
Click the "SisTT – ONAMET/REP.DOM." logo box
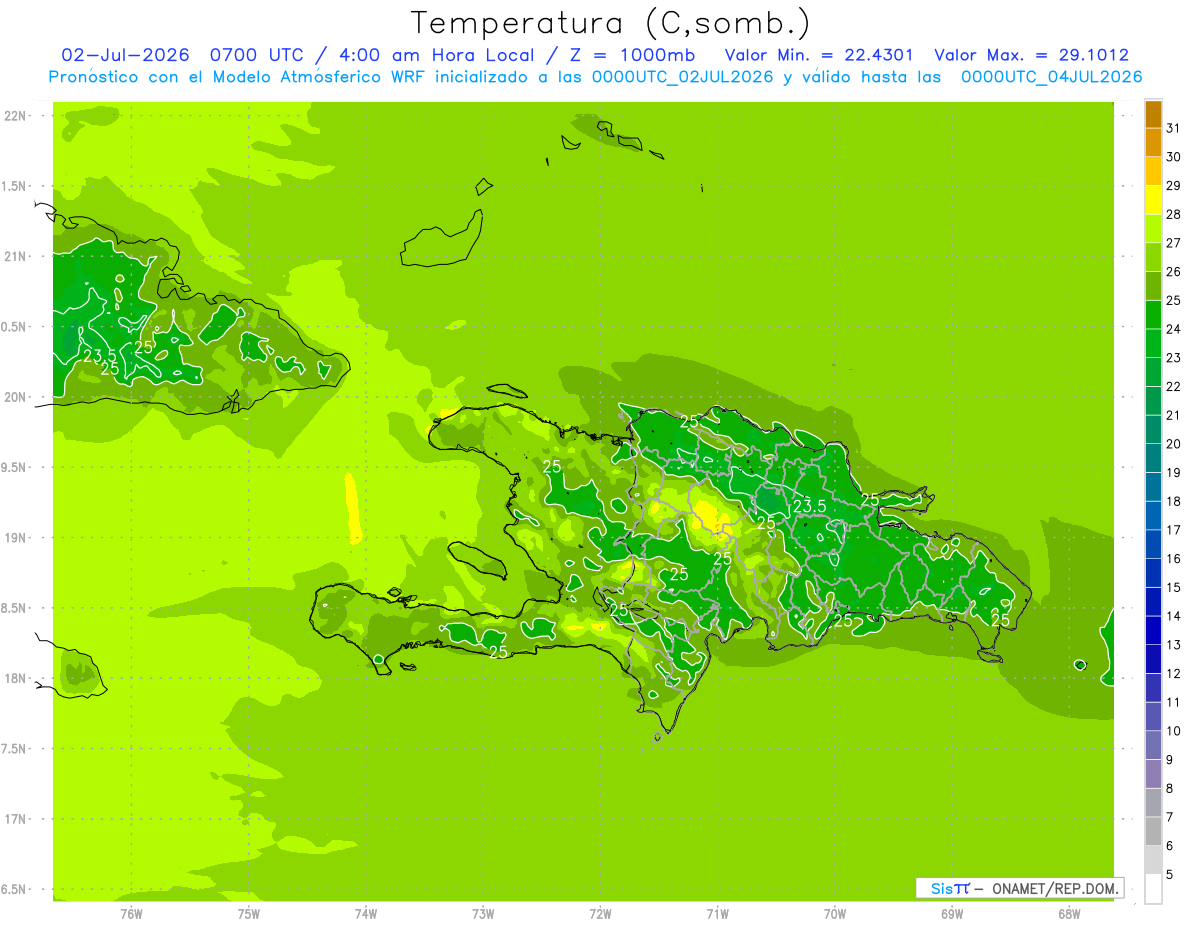pyautogui.click(x=1018, y=888)
